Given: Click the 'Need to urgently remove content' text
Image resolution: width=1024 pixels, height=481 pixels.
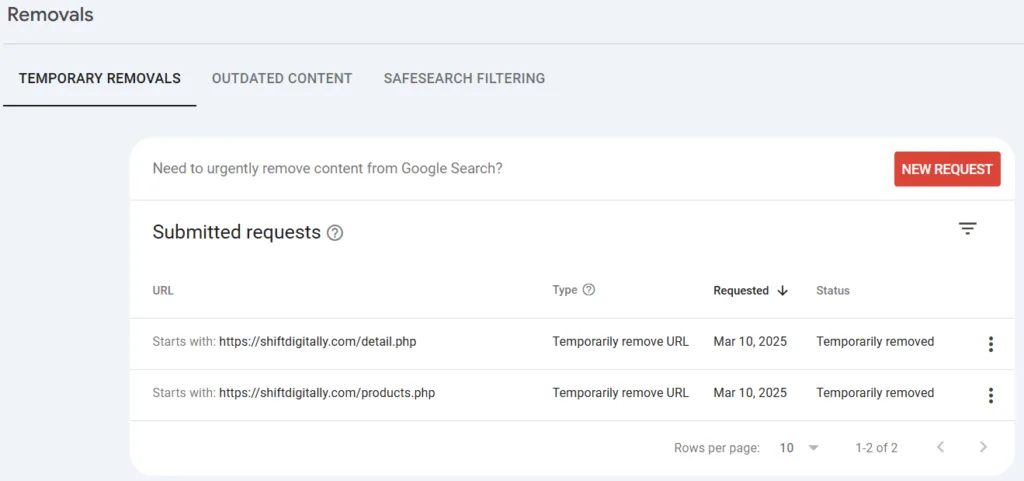Looking at the screenshot, I should (x=327, y=168).
